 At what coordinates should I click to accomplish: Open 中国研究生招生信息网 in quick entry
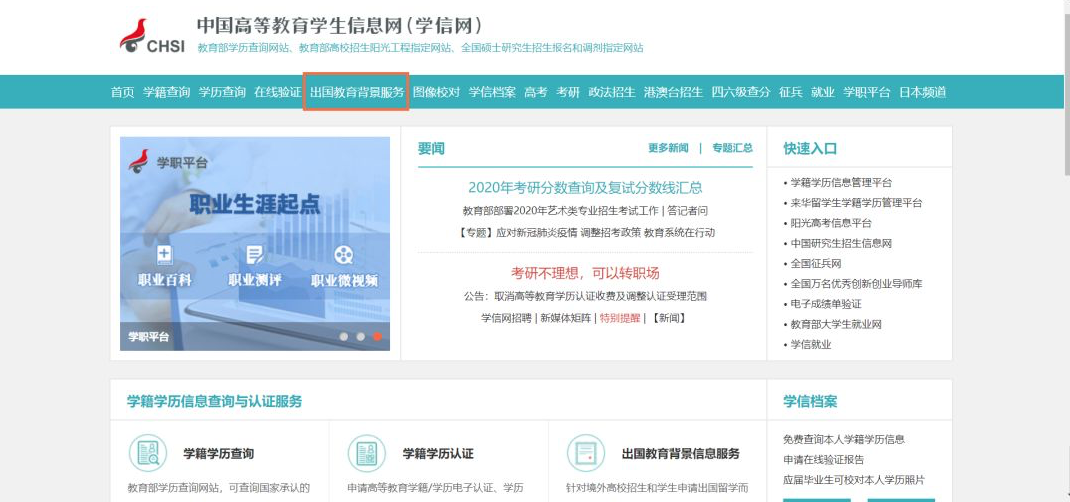841,243
